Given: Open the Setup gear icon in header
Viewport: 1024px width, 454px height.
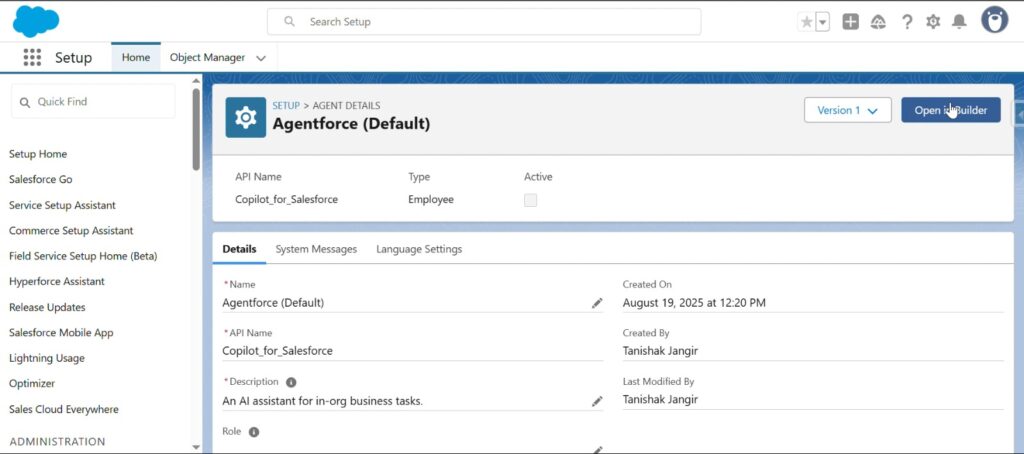Looking at the screenshot, I should click(x=933, y=22).
